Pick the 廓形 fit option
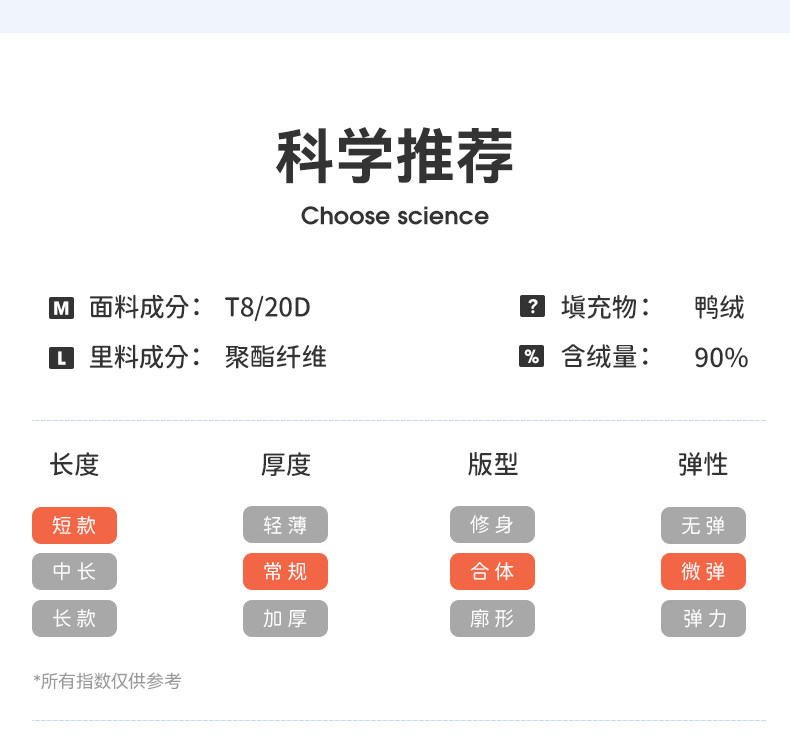The width and height of the screenshot is (790, 743). pyautogui.click(x=492, y=619)
